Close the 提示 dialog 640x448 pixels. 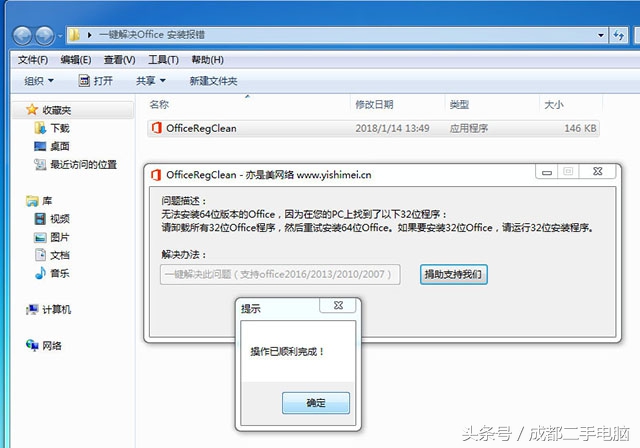(338, 306)
